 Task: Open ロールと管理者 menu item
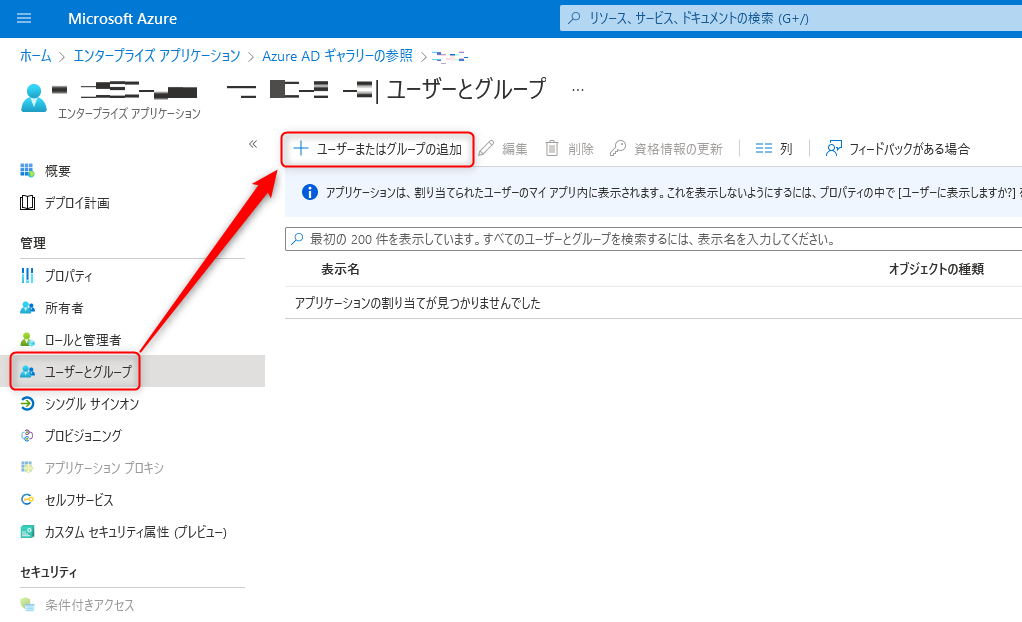(83, 340)
